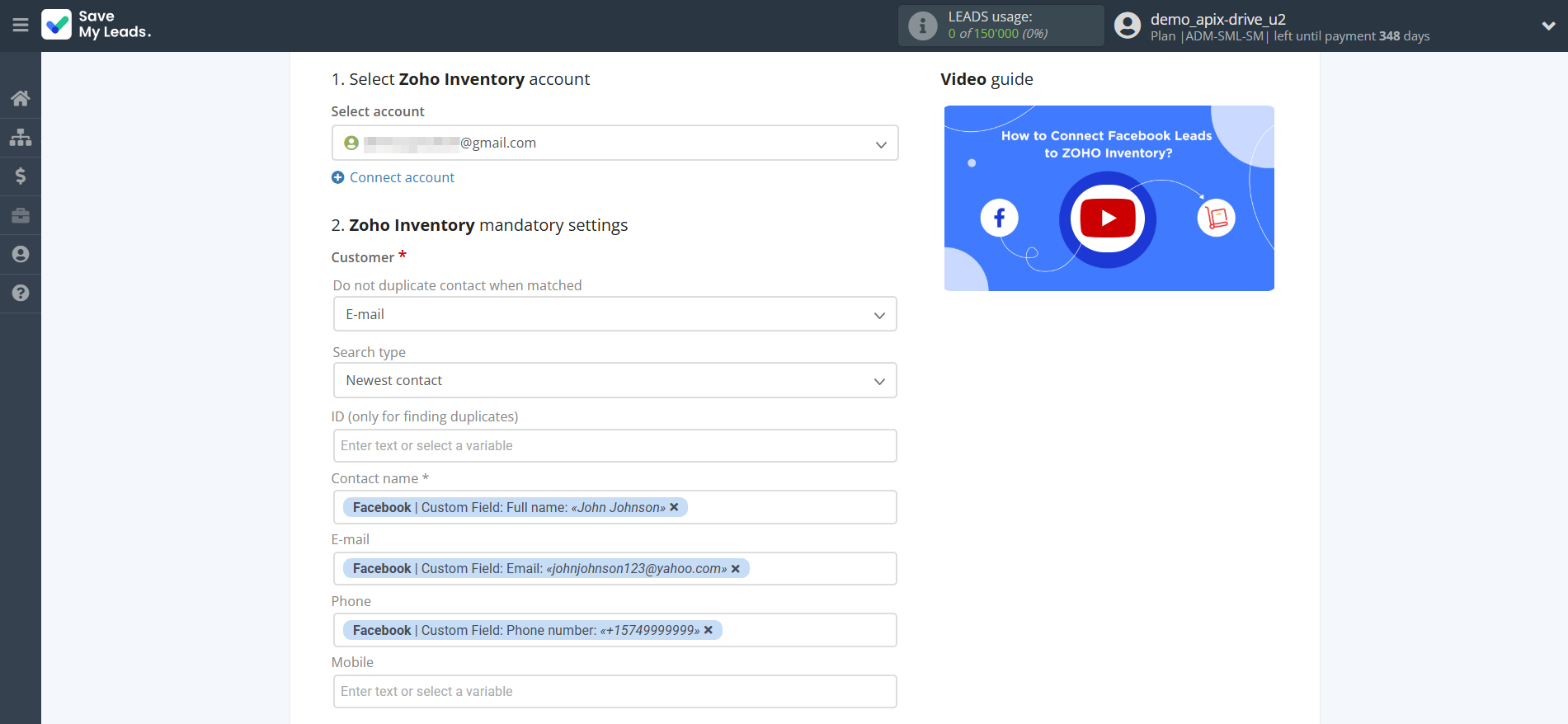This screenshot has height=724, width=1568.
Task: Click the Connect account link
Action: point(402,177)
